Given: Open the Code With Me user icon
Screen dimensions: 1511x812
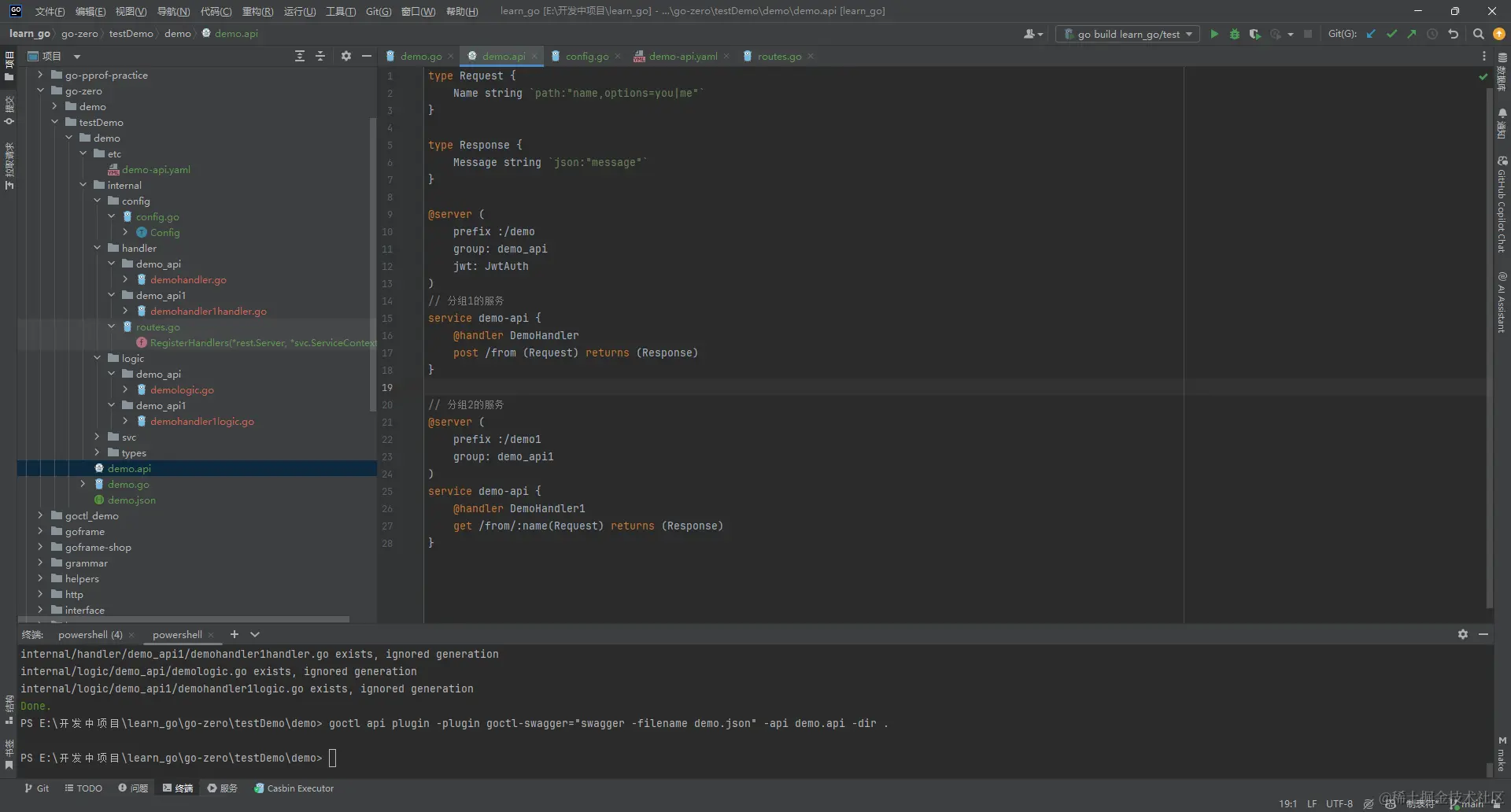Looking at the screenshot, I should pyautogui.click(x=1033, y=34).
